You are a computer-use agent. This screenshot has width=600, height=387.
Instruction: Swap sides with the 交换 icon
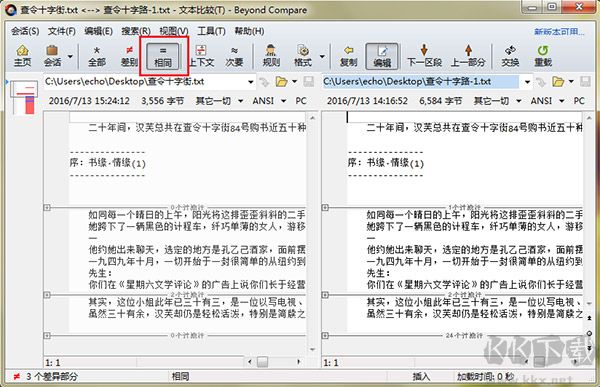[x=510, y=56]
